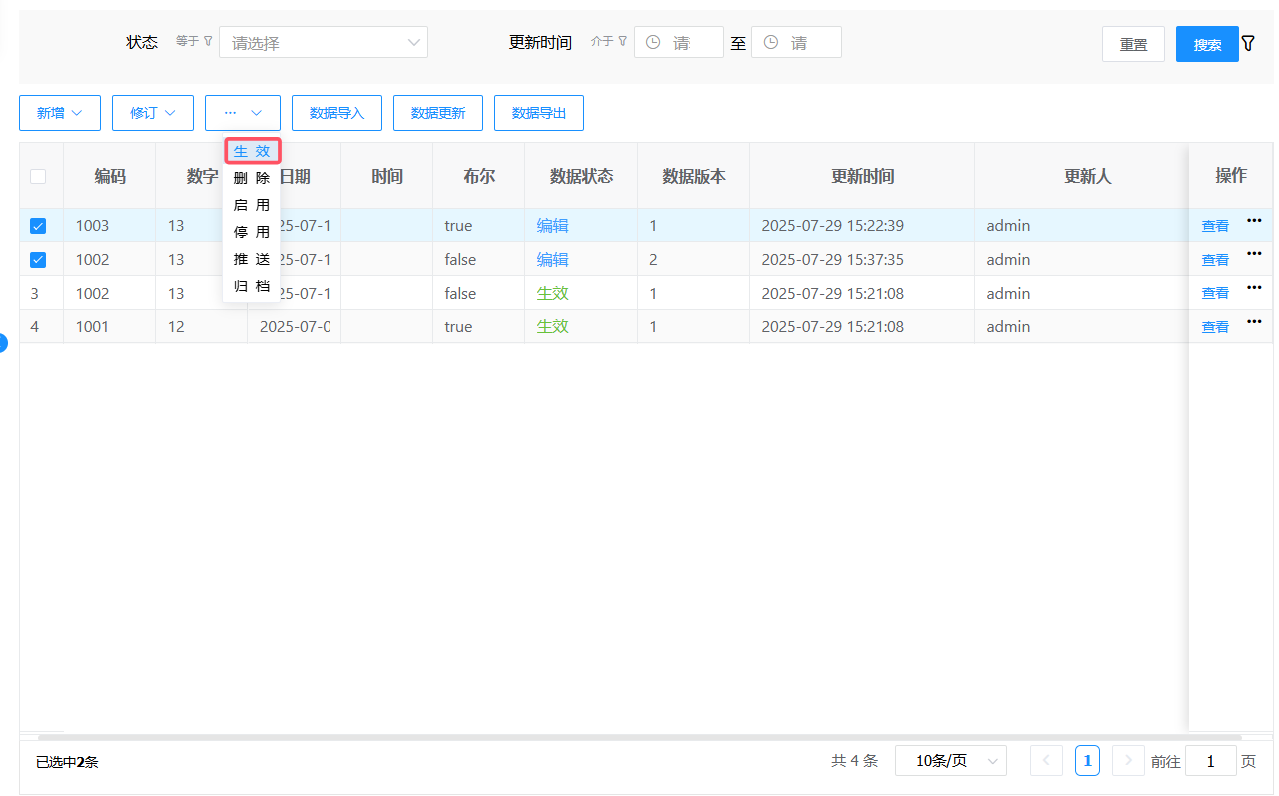Uncheck the row with code 1003
This screenshot has height=796, width=1279.
38,226
